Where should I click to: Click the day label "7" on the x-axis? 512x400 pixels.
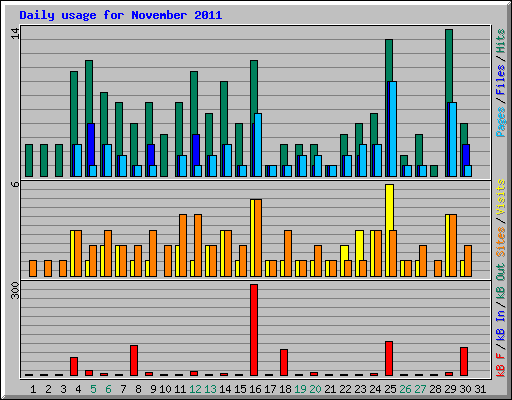pos(123,389)
